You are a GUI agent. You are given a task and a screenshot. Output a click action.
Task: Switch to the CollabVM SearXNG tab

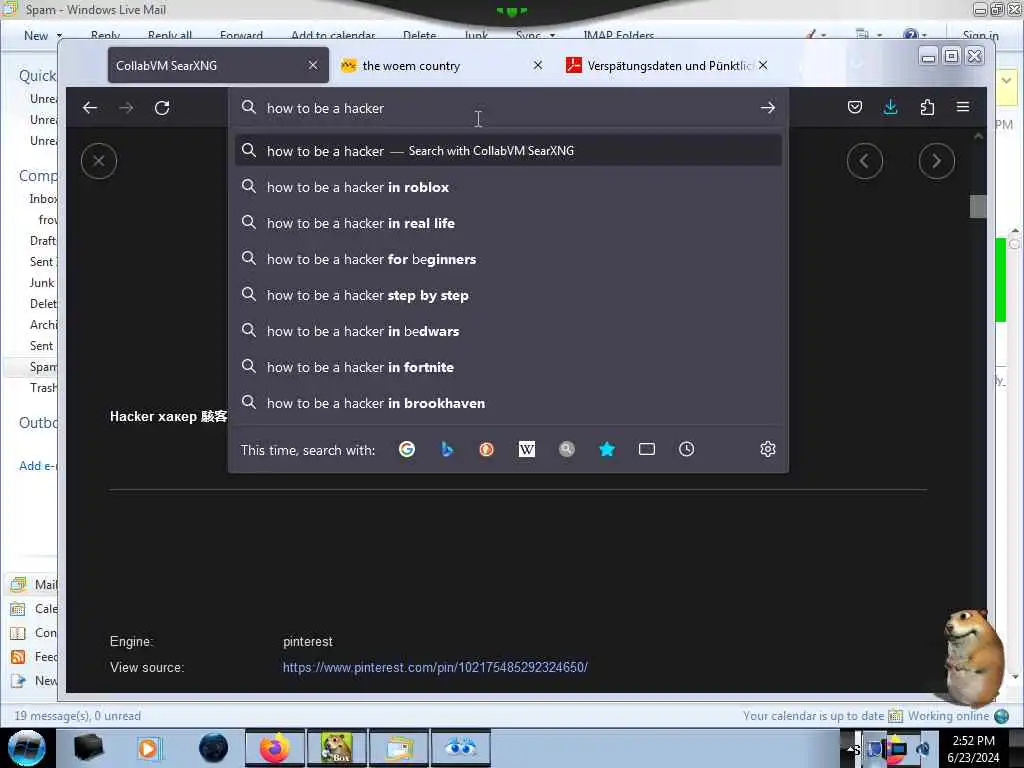[x=218, y=65]
